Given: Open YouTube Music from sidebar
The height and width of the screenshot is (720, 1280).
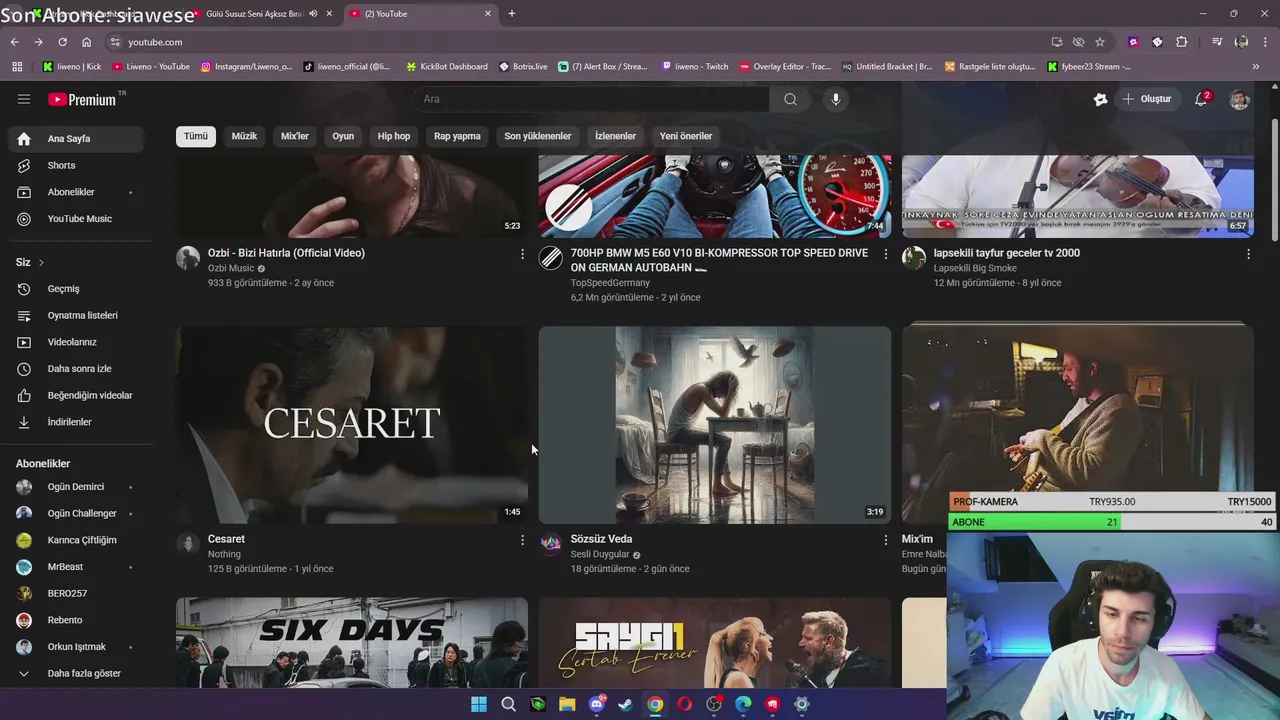Looking at the screenshot, I should [76, 219].
